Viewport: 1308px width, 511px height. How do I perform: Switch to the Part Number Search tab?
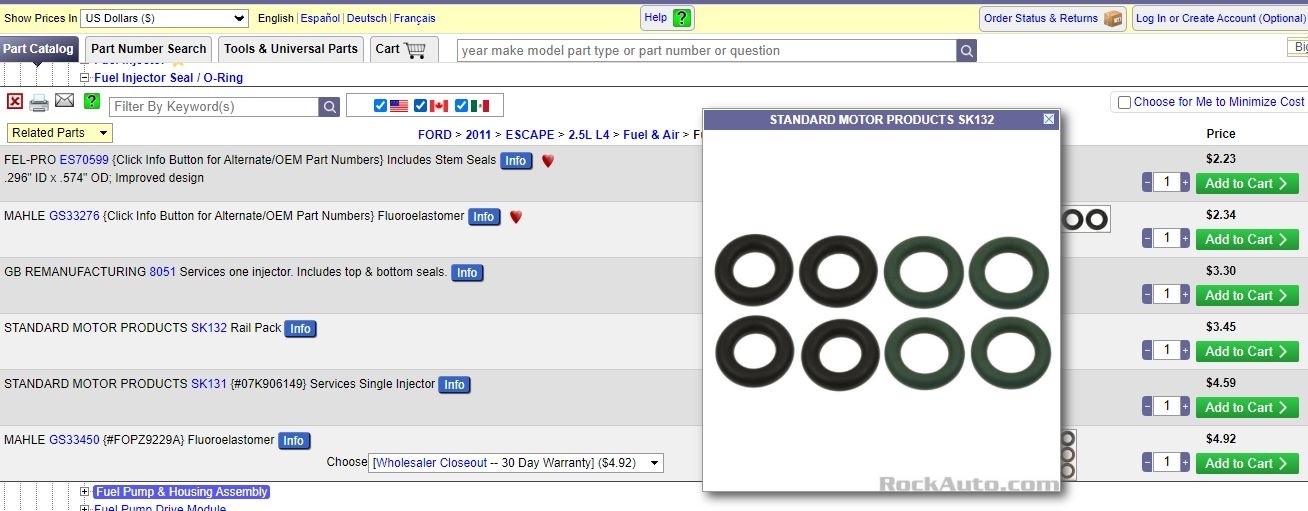(148, 49)
